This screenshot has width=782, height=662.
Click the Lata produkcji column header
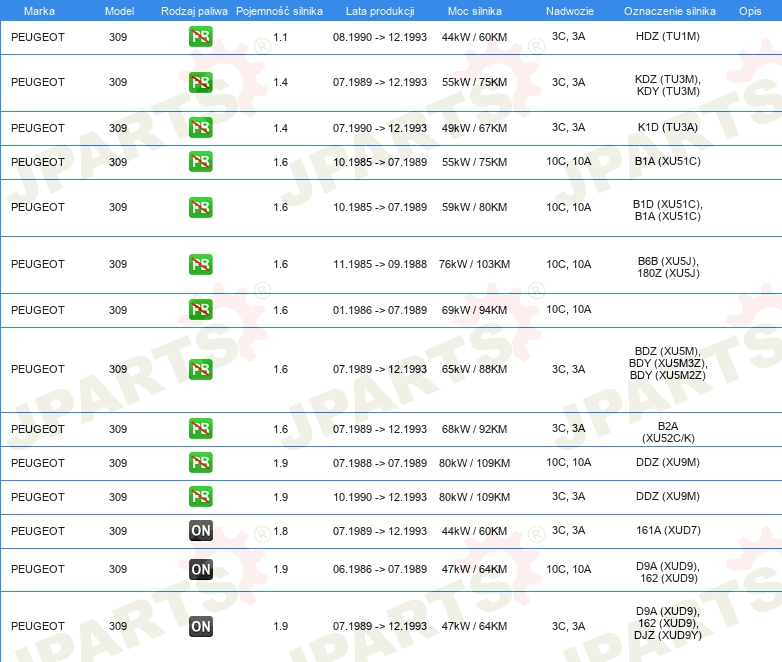380,11
